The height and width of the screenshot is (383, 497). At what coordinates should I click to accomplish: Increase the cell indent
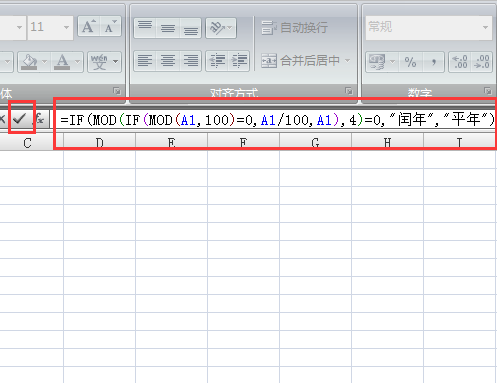(239, 61)
